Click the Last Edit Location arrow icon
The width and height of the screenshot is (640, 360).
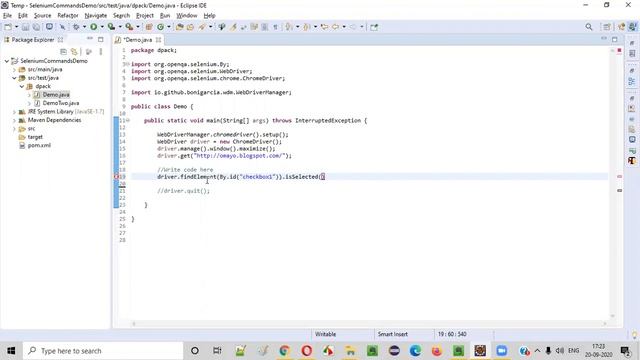coord(324,27)
